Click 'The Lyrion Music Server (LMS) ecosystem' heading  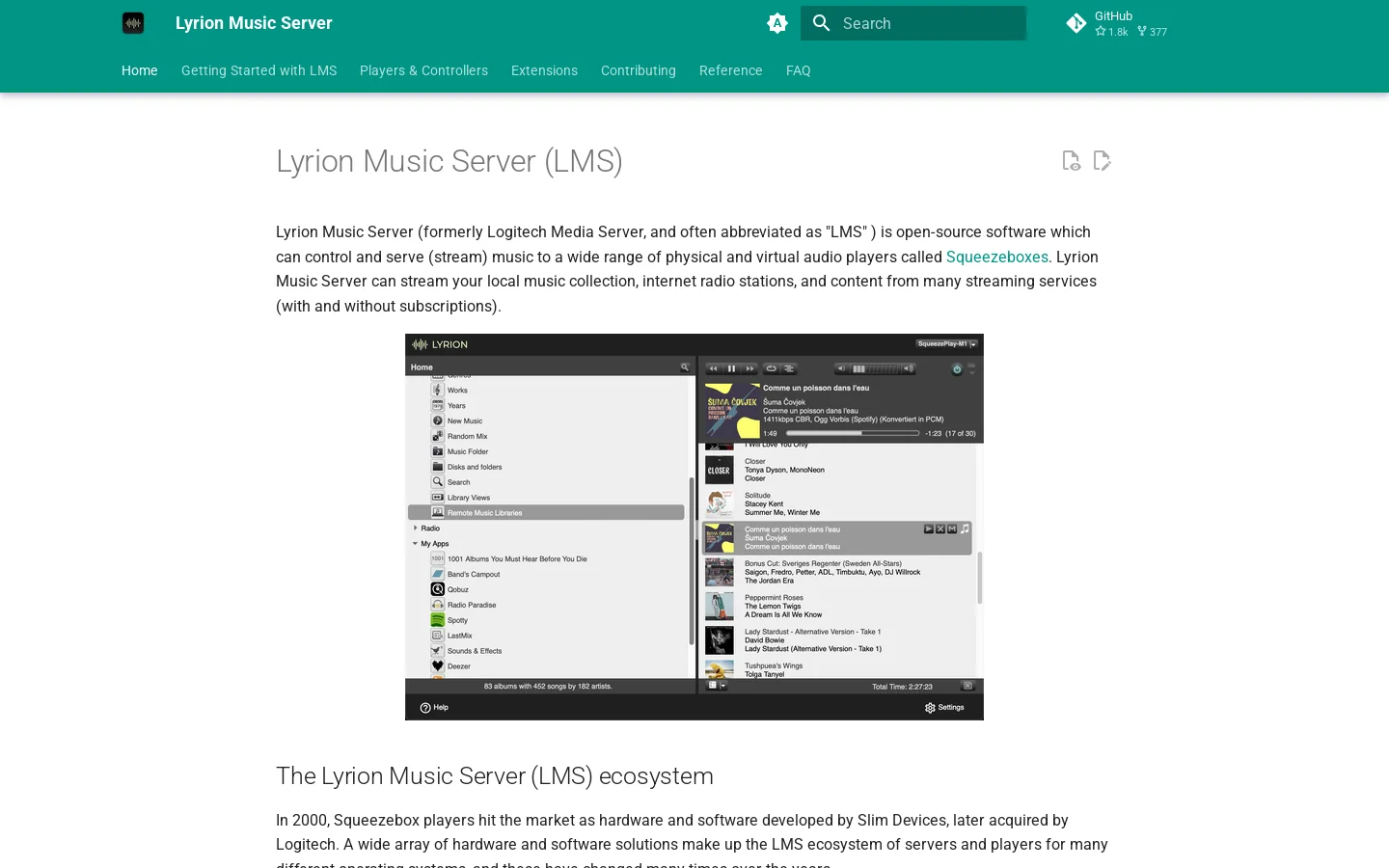(495, 775)
